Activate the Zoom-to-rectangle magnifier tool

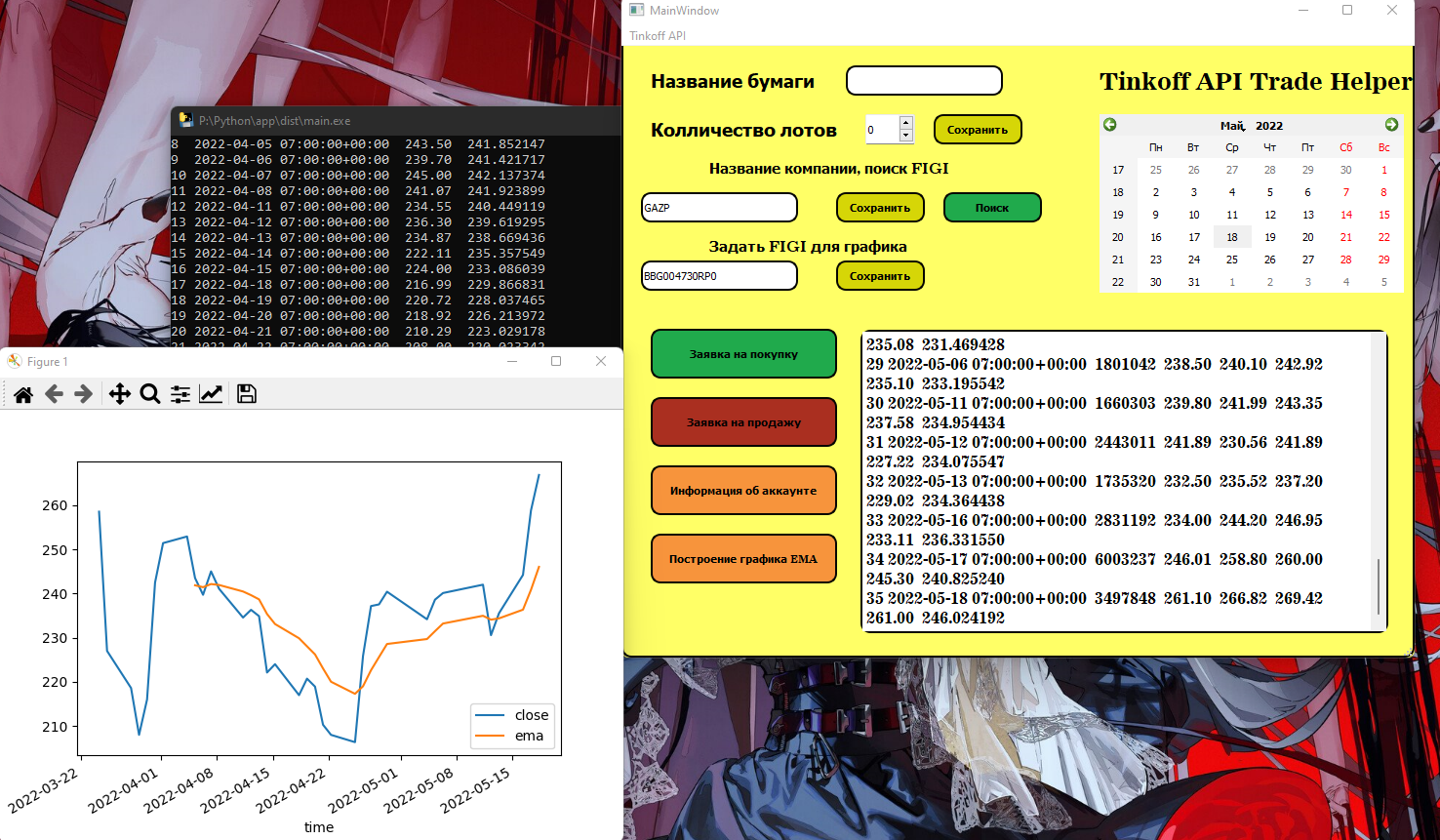pyautogui.click(x=148, y=393)
